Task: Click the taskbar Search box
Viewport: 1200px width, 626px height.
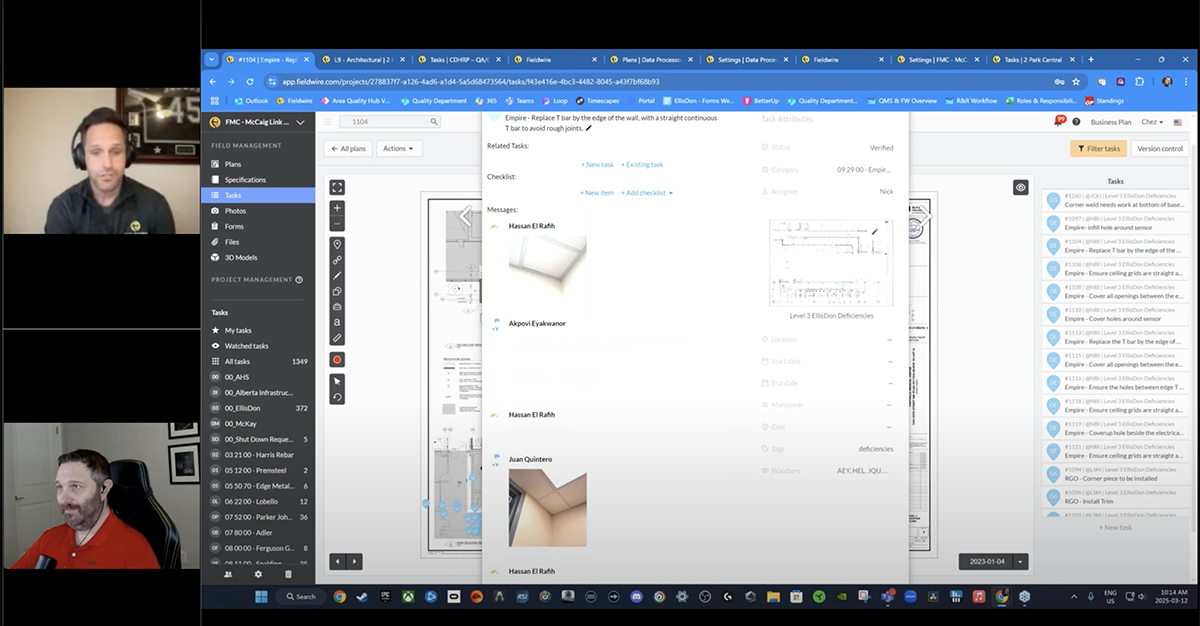Action: click(x=300, y=596)
